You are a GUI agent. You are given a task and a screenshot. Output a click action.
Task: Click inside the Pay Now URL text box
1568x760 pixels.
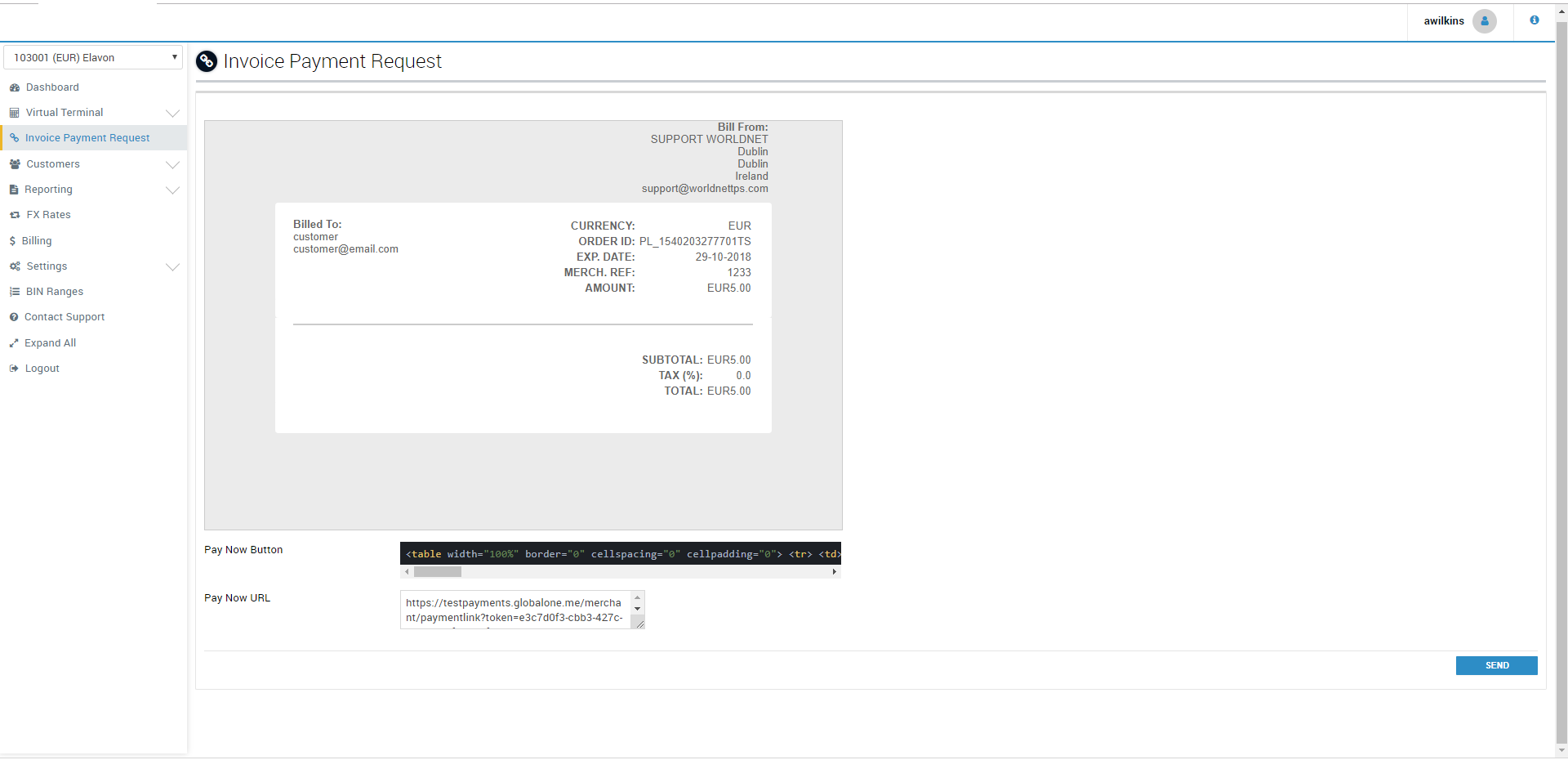click(x=514, y=610)
